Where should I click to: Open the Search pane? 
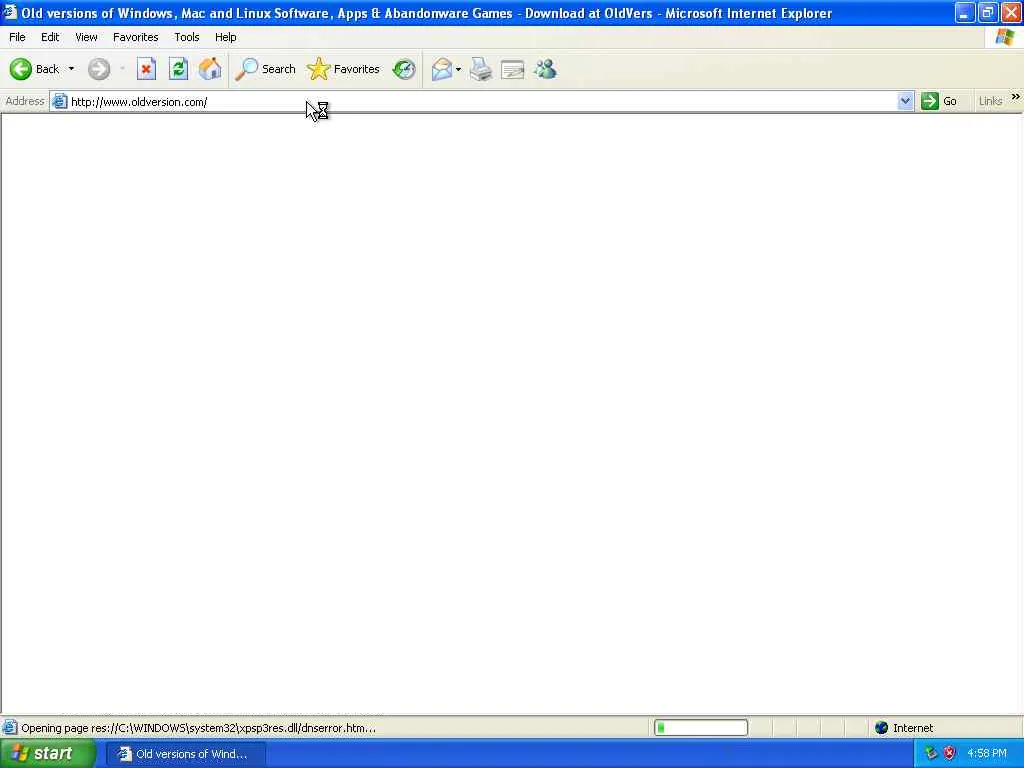pyautogui.click(x=265, y=69)
